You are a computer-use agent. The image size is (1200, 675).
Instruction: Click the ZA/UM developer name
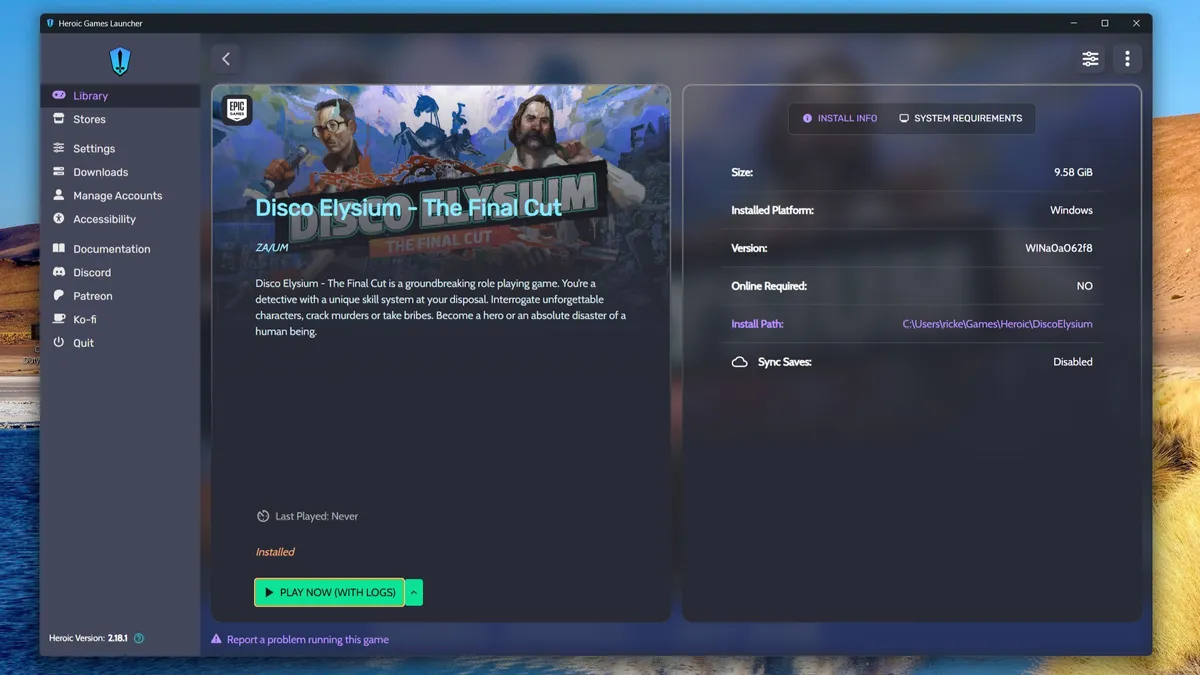272,247
